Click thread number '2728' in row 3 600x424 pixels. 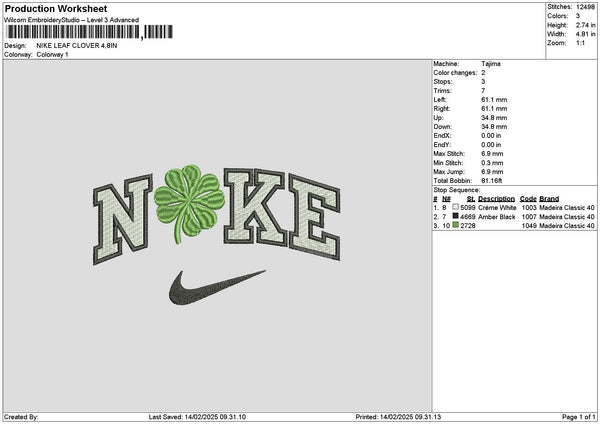point(468,226)
